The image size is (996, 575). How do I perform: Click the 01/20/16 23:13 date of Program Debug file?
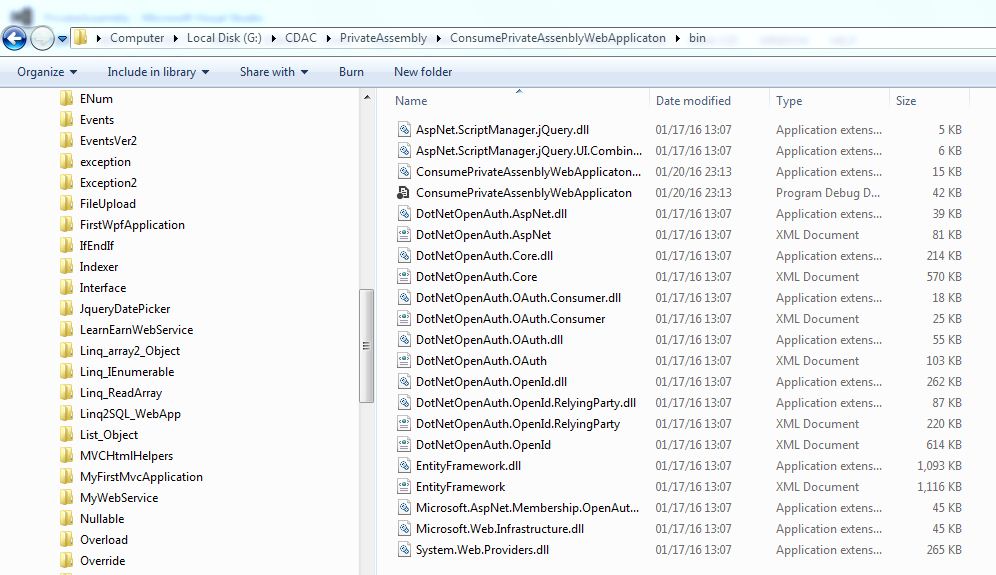pyautogui.click(x=694, y=193)
